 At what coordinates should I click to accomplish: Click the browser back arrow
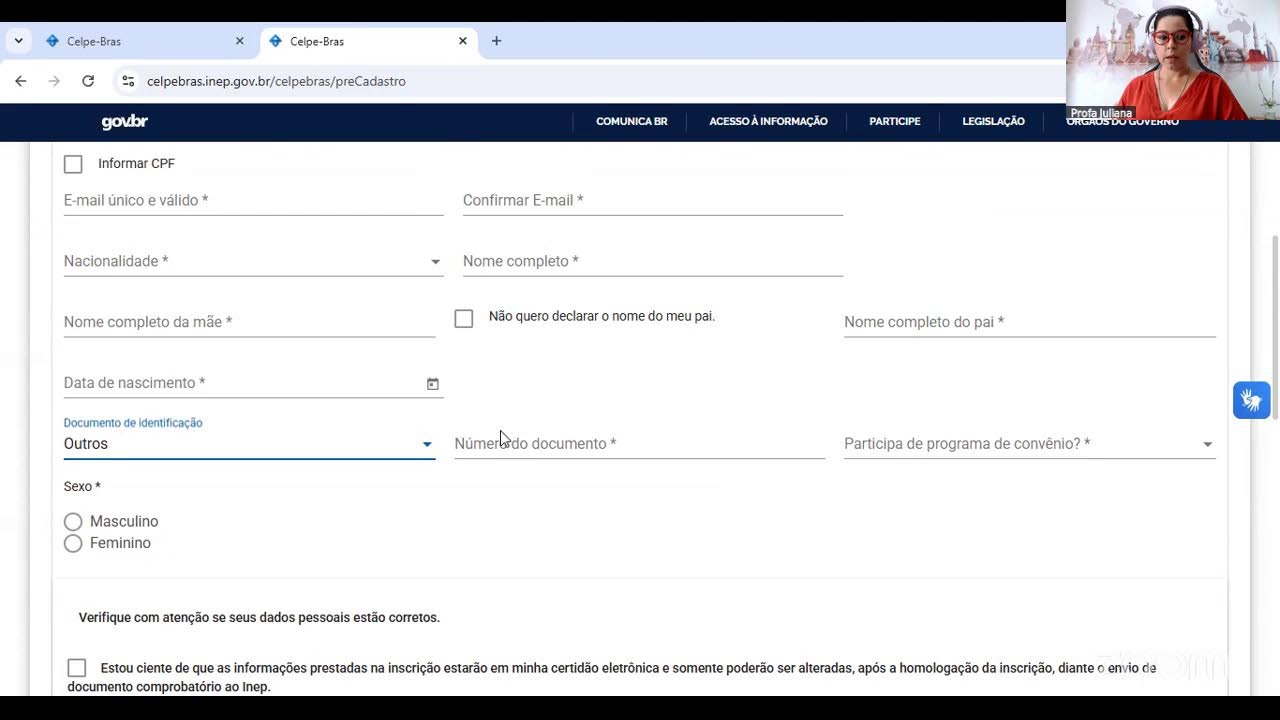pyautogui.click(x=21, y=81)
